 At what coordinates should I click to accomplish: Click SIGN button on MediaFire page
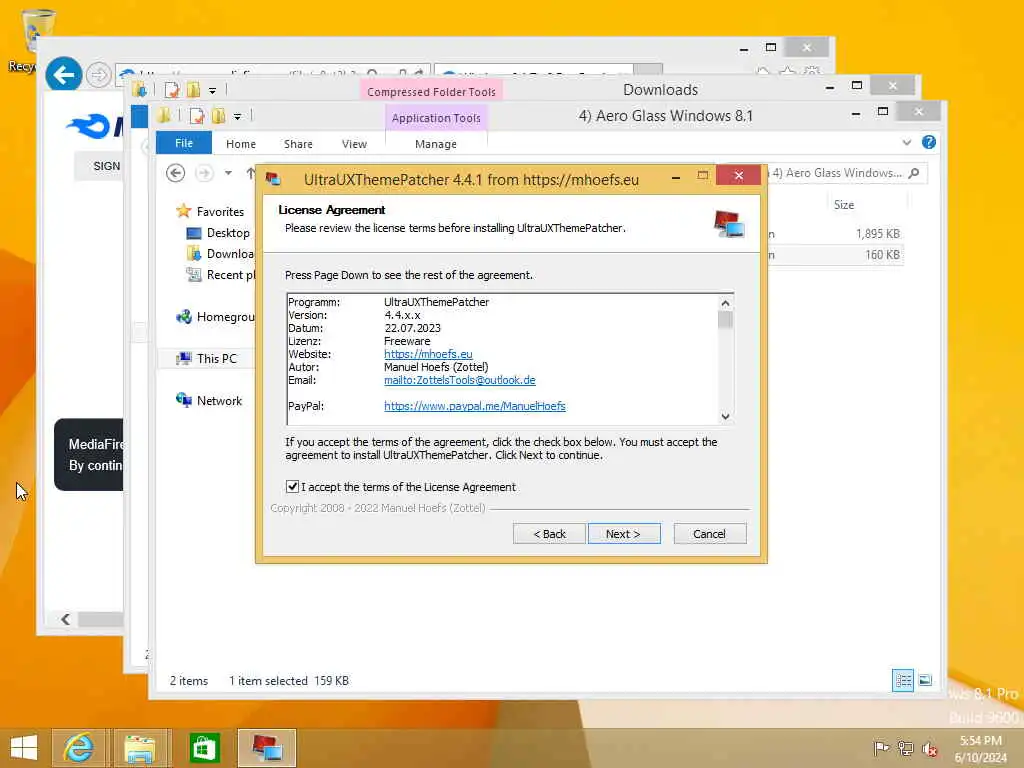[101, 166]
